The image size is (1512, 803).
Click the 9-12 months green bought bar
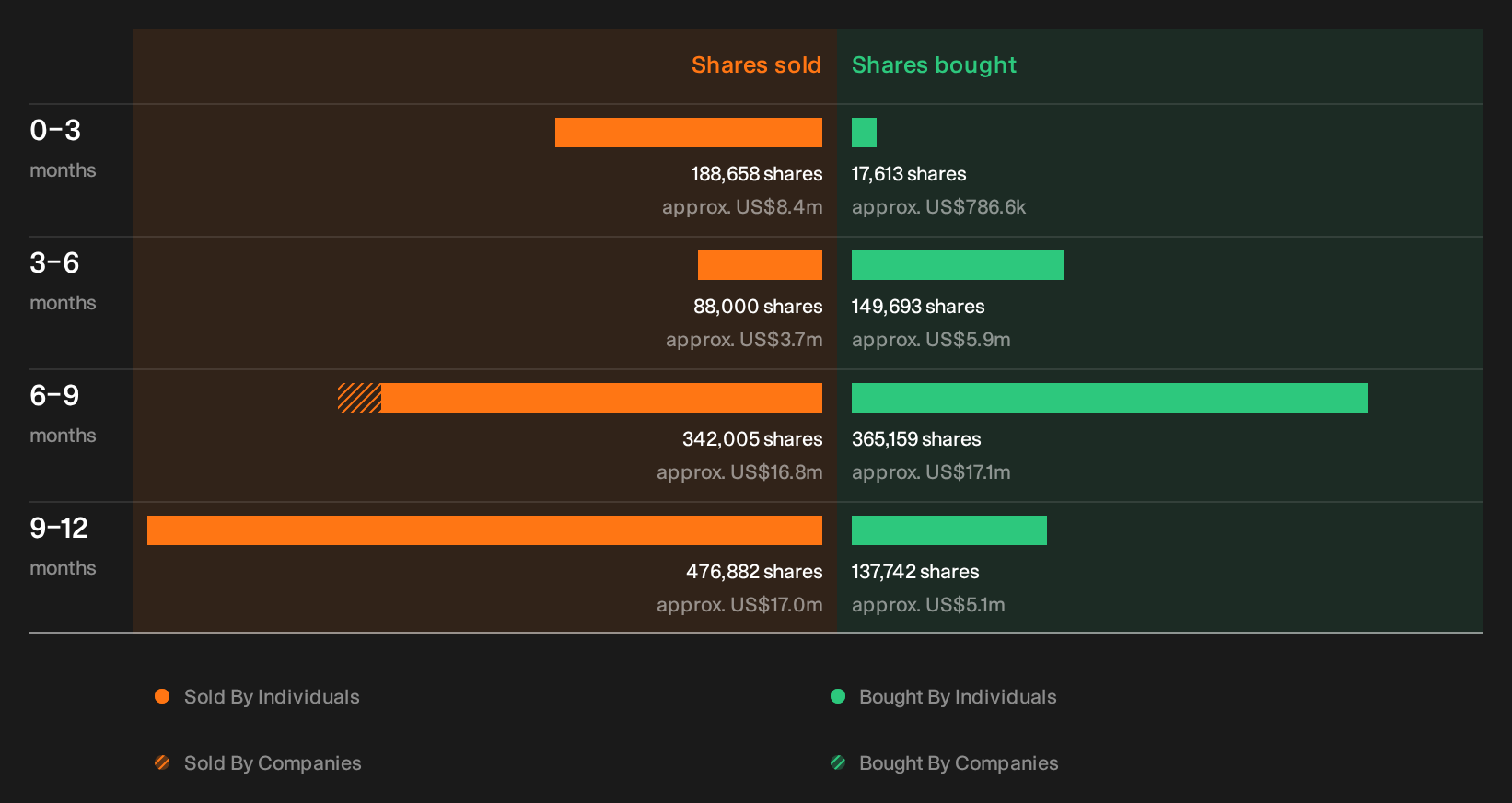(949, 530)
